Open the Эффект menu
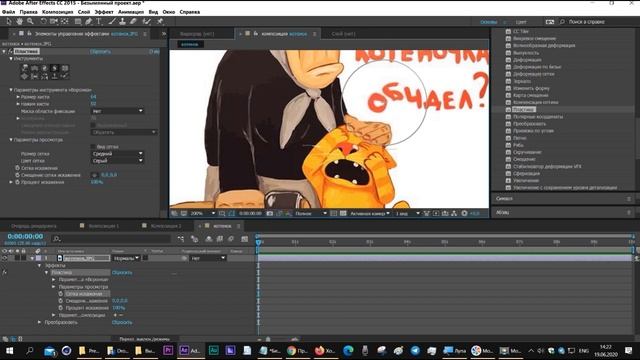The image size is (640, 360). point(104,12)
